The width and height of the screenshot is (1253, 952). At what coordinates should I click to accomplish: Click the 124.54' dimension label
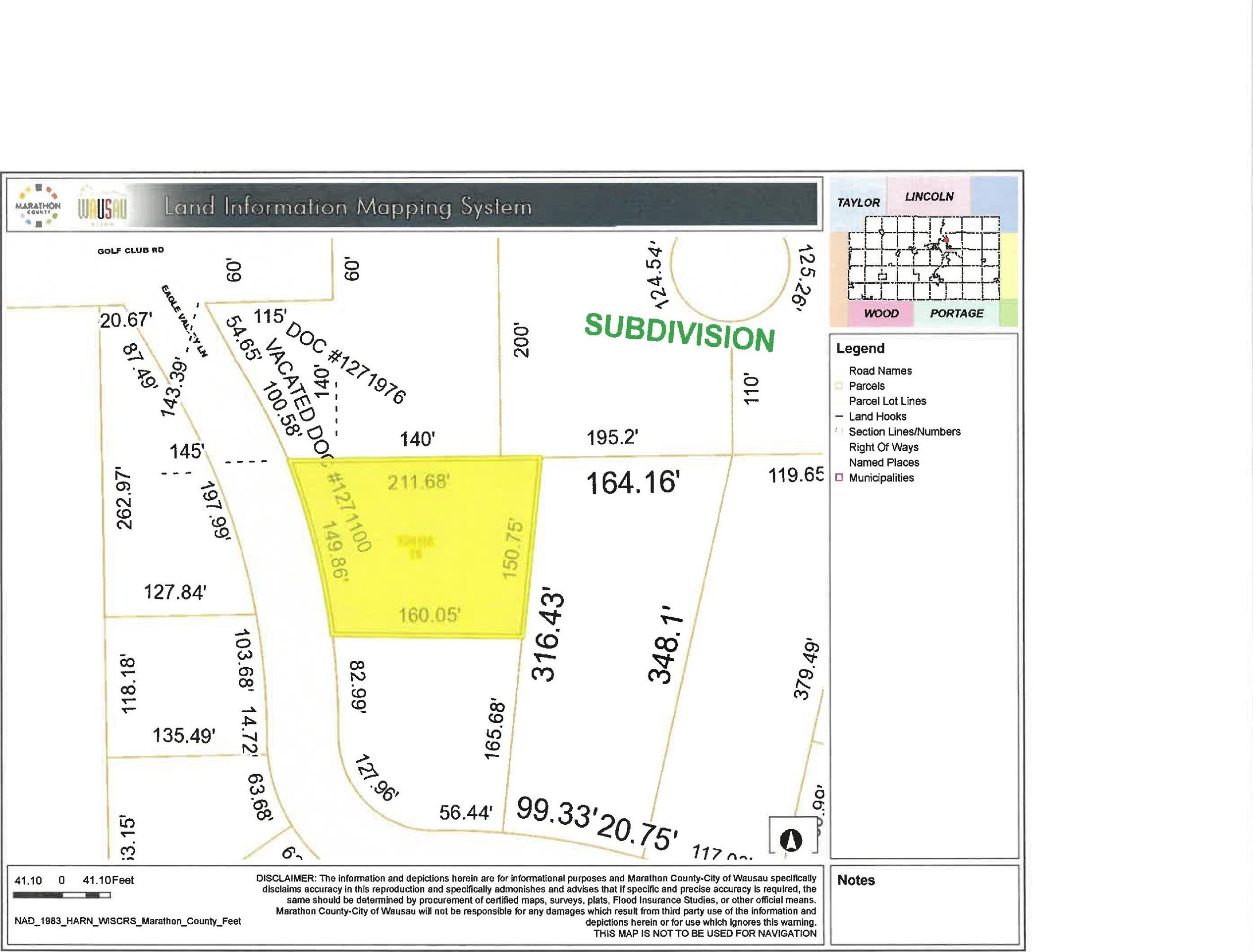point(658,276)
